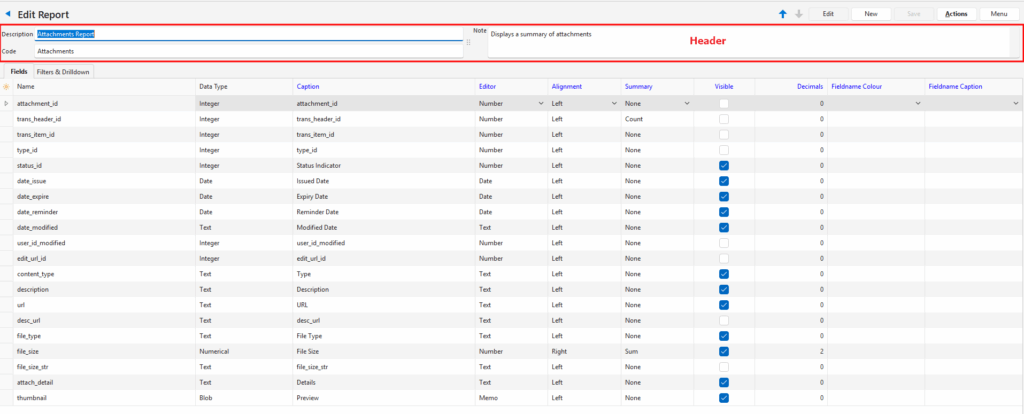Click the Code input field
The image size is (1024, 414).
(248, 50)
